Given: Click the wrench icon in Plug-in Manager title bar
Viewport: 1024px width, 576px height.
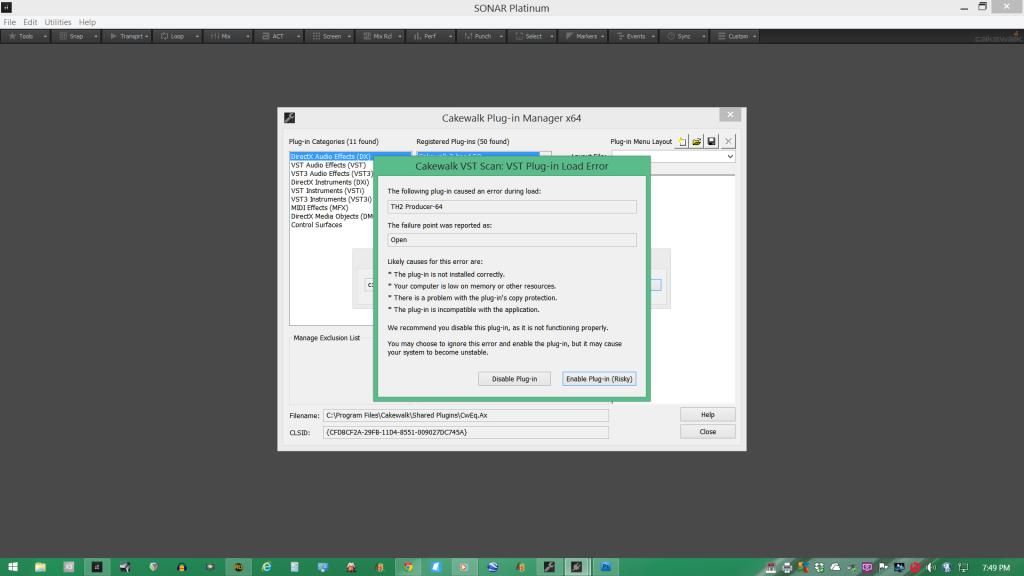Looking at the screenshot, I should (290, 118).
